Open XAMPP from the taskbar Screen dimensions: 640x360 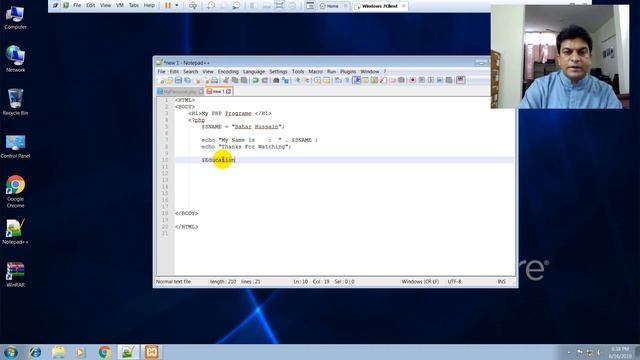click(x=151, y=352)
